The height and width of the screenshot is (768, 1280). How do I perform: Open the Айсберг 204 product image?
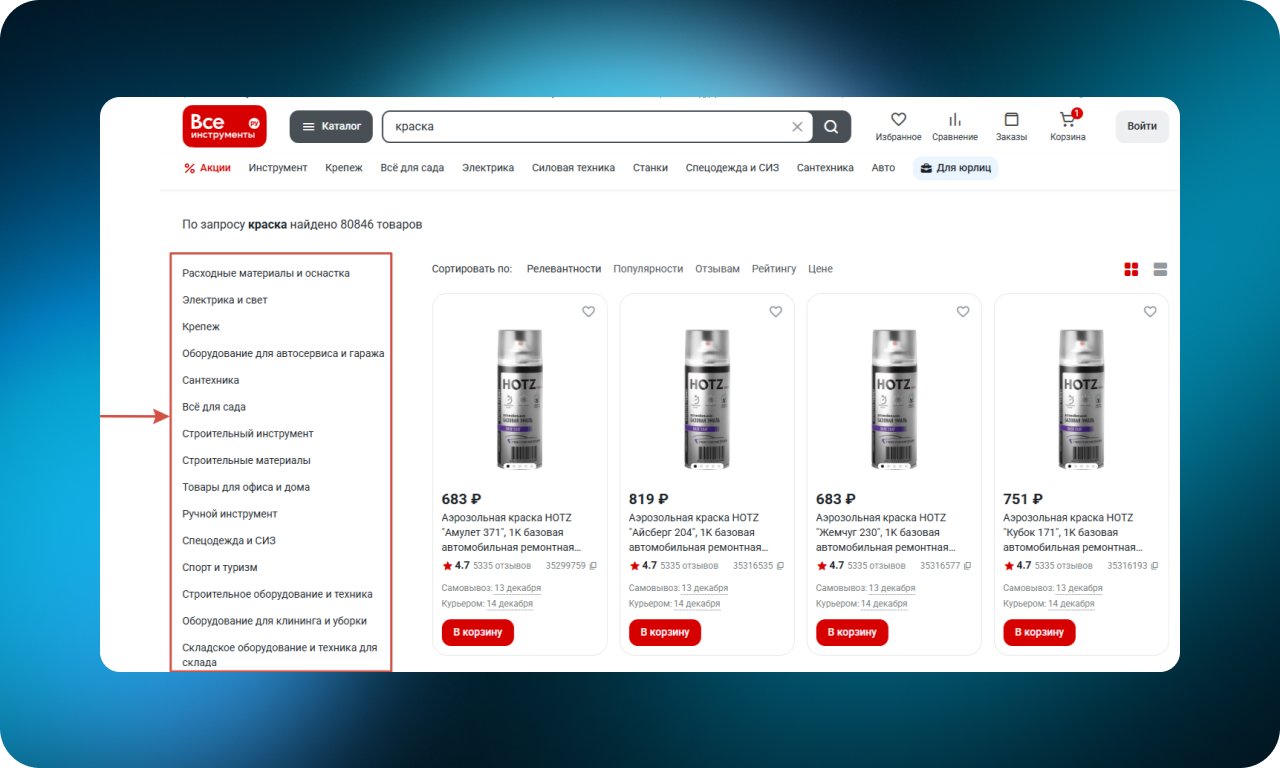[707, 399]
